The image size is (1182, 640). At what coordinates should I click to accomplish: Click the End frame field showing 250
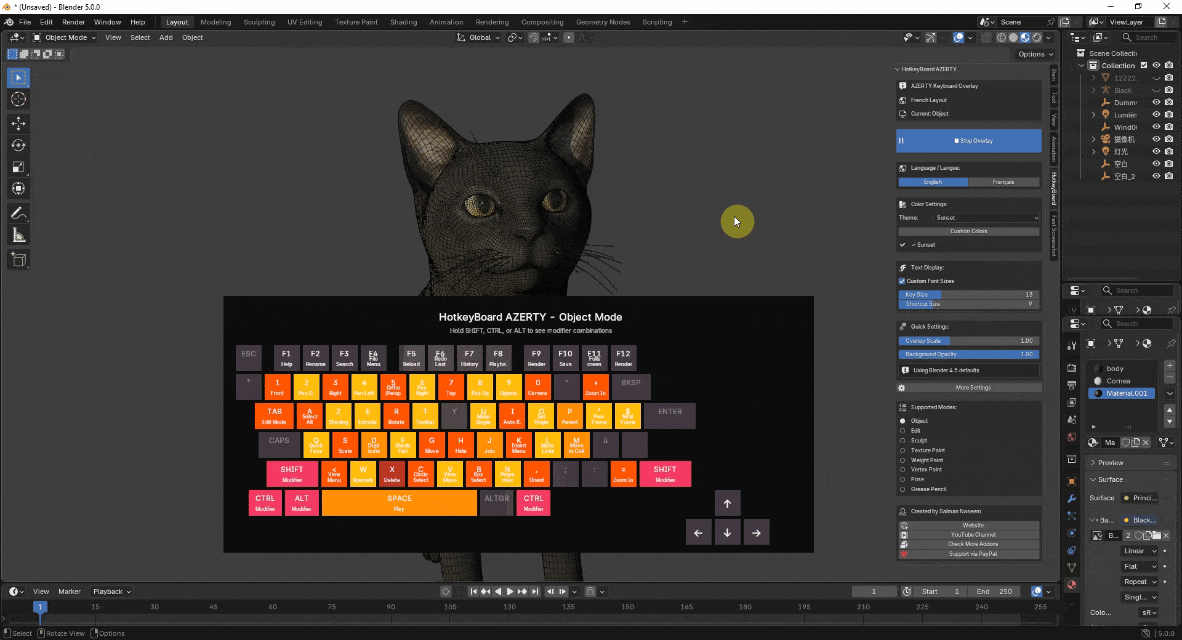(x=994, y=592)
